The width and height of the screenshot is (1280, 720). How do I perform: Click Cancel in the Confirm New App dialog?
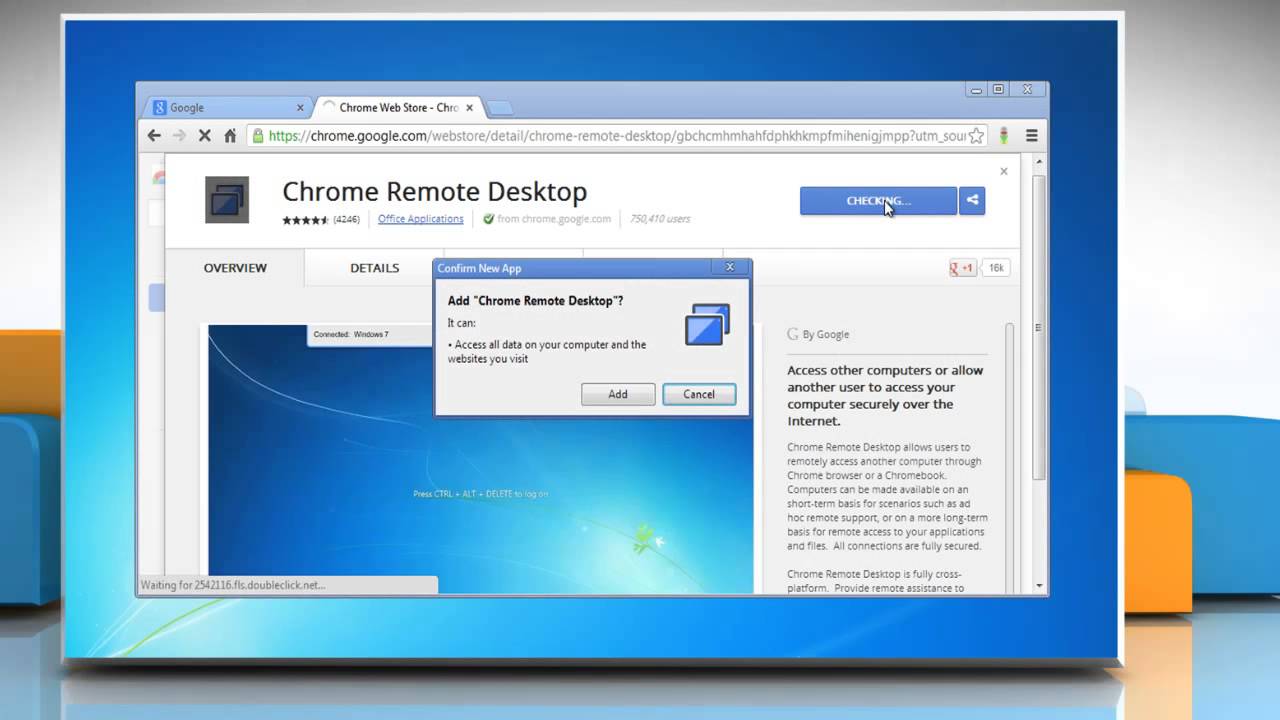(698, 394)
